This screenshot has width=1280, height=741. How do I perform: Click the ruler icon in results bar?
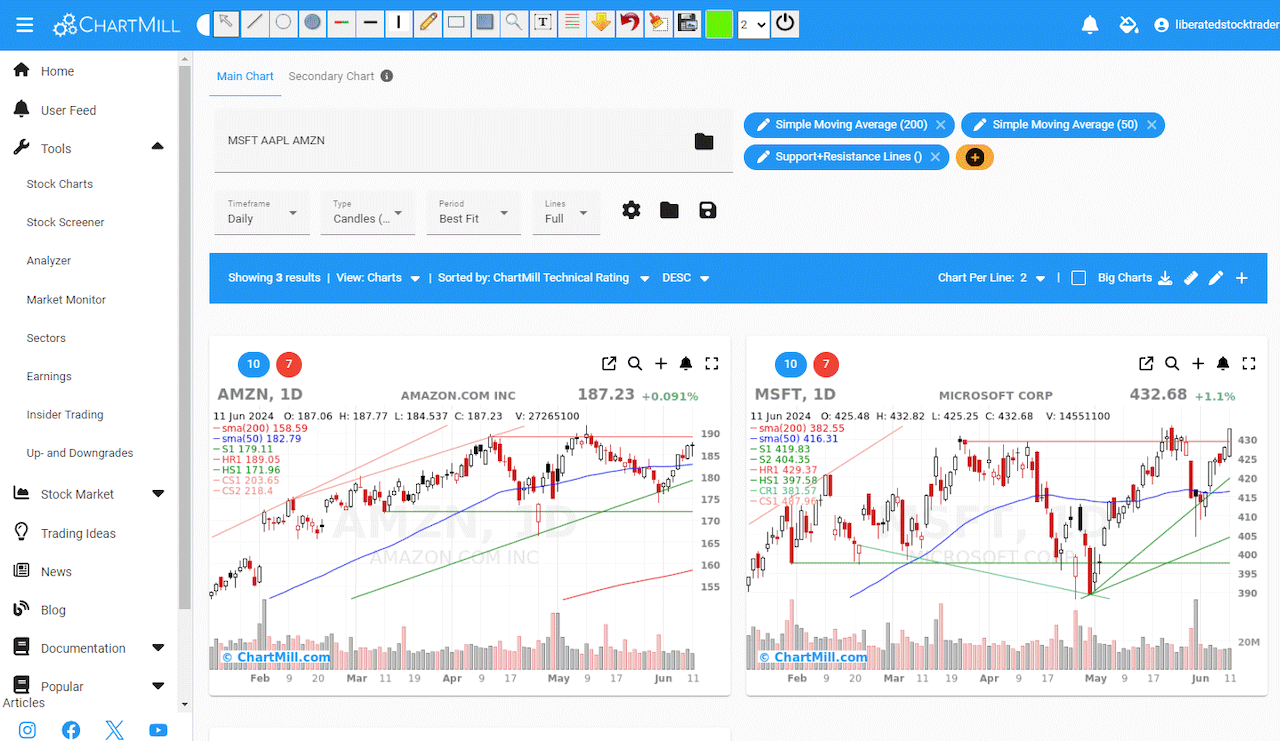click(x=1190, y=278)
